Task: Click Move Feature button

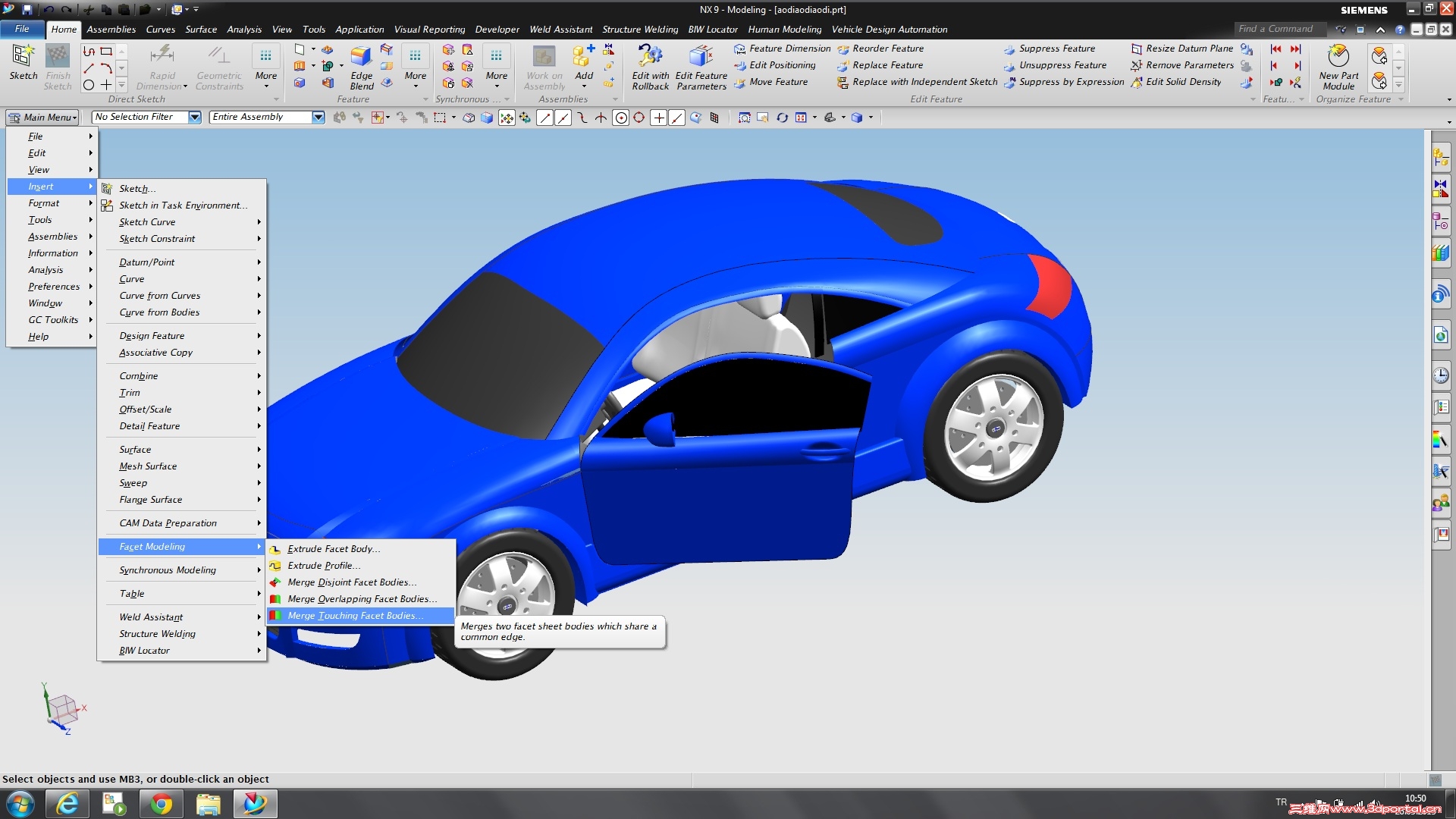Action: [x=770, y=82]
